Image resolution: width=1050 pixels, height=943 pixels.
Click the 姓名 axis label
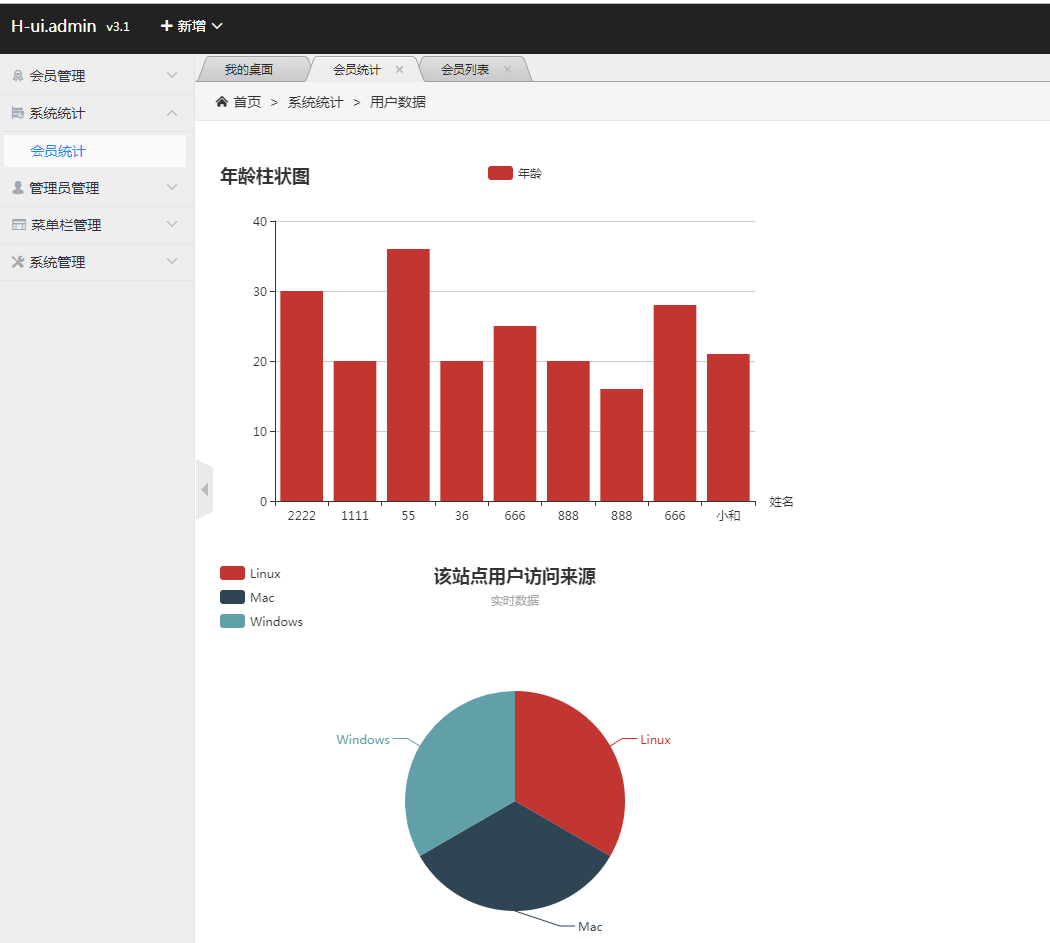pos(781,502)
